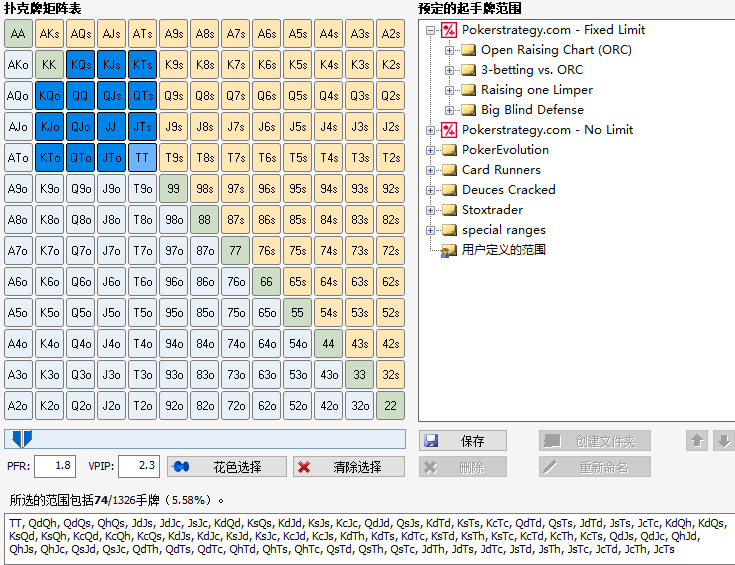Click the Pokerstrategy Fixed Limit percent icon

coord(449,30)
